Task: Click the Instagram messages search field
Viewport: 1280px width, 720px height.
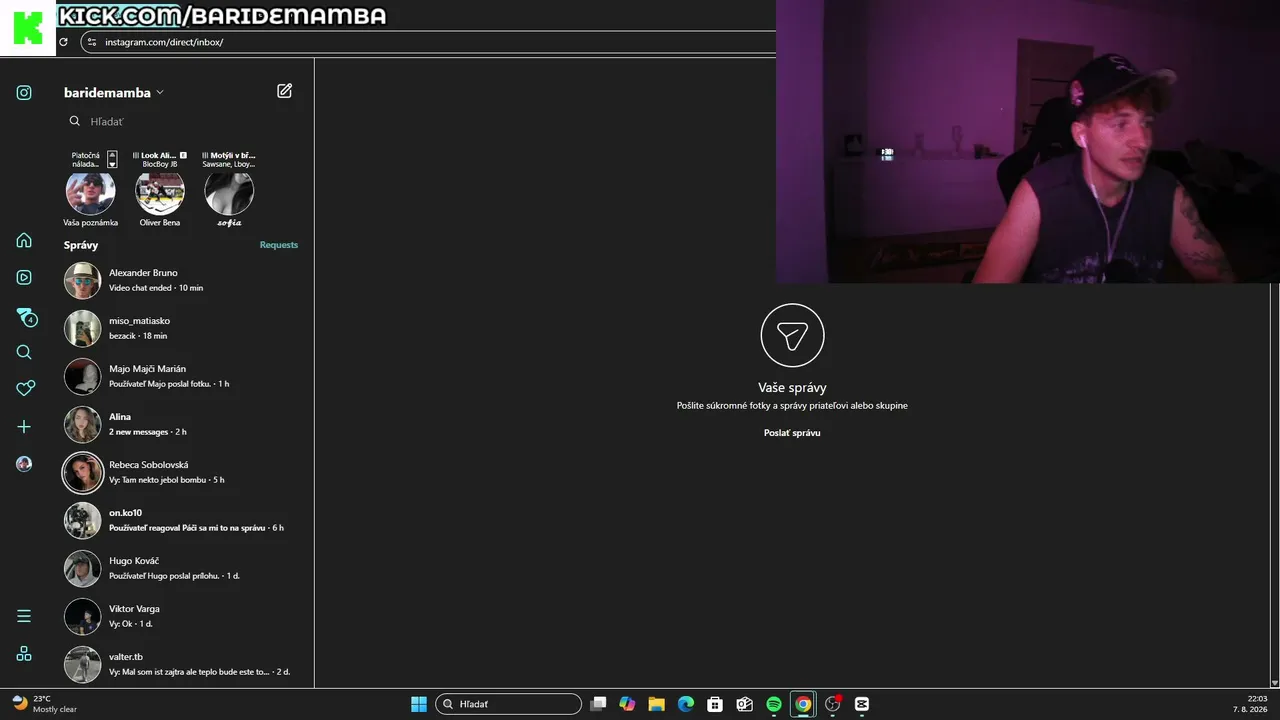Action: pos(180,121)
